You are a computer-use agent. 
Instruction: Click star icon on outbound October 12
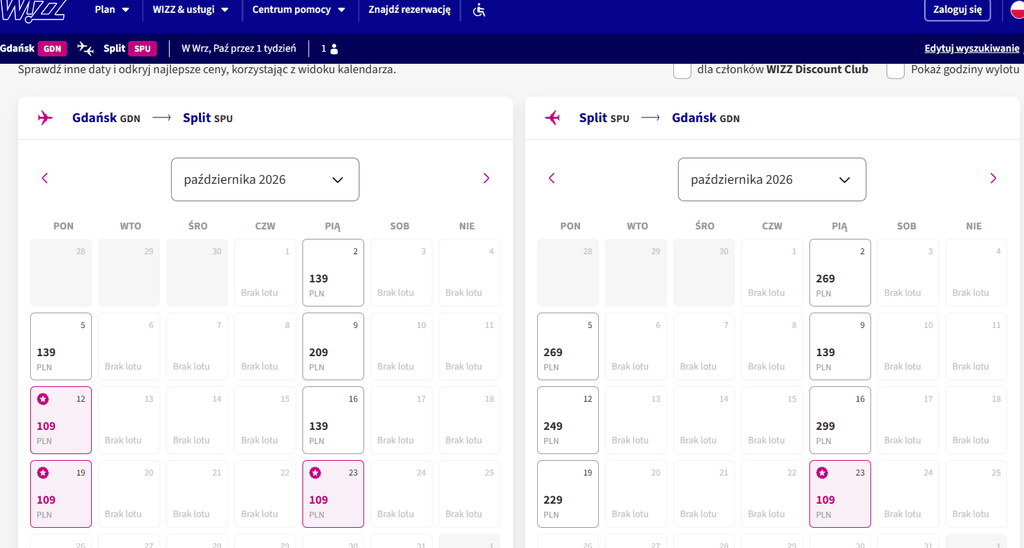43,399
